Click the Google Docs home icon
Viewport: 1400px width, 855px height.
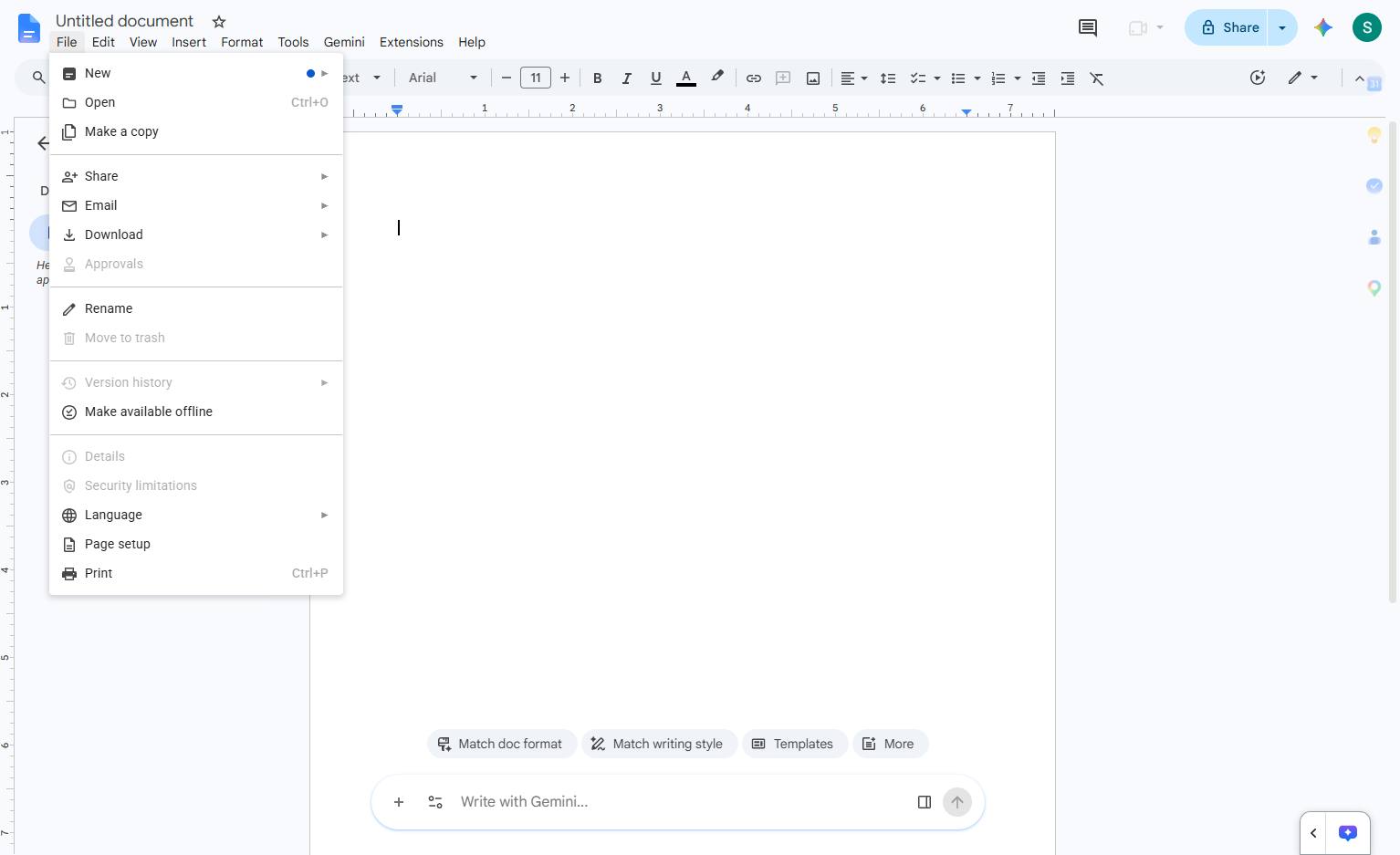click(29, 28)
